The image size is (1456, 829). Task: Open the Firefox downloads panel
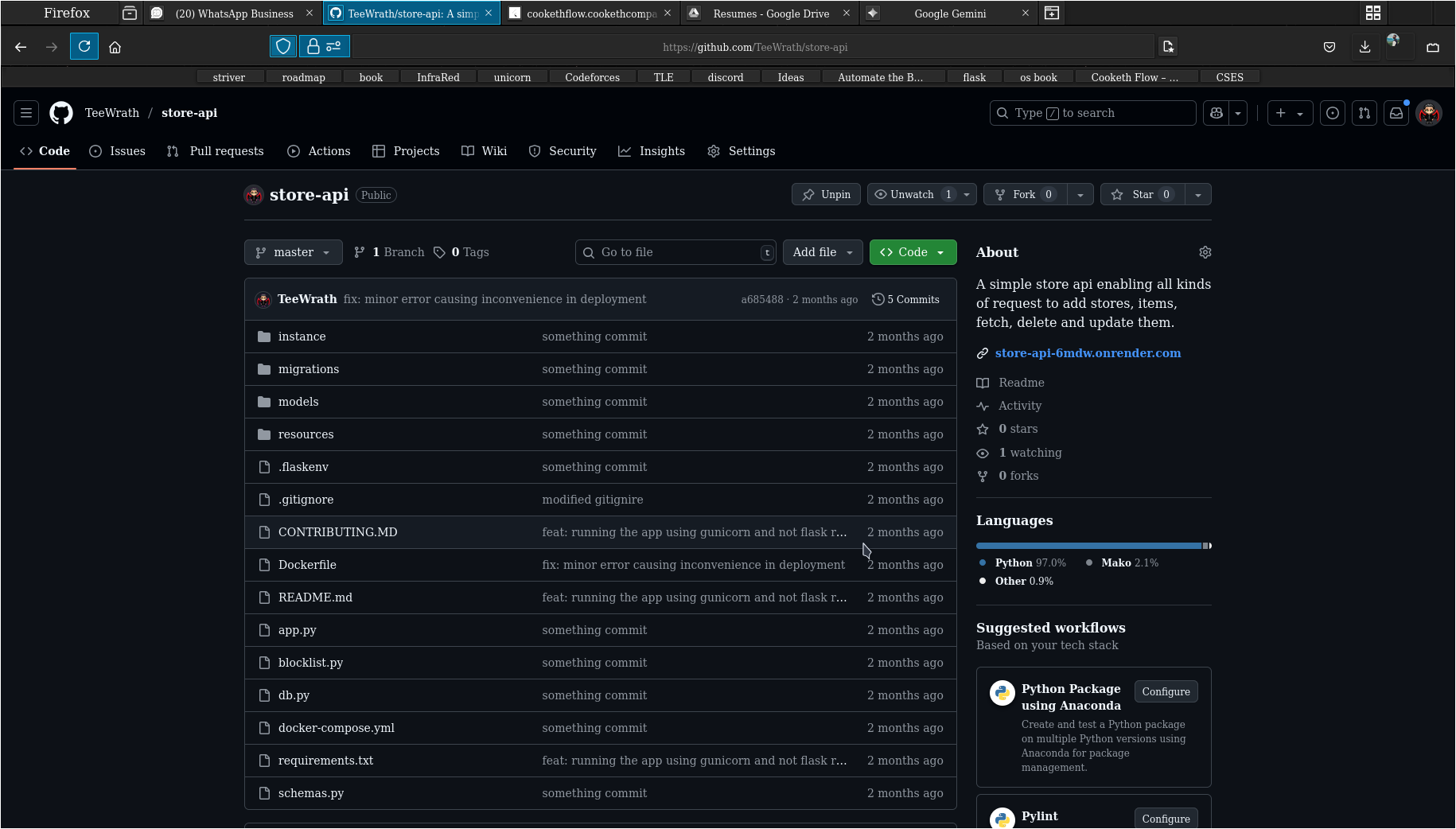click(1365, 47)
